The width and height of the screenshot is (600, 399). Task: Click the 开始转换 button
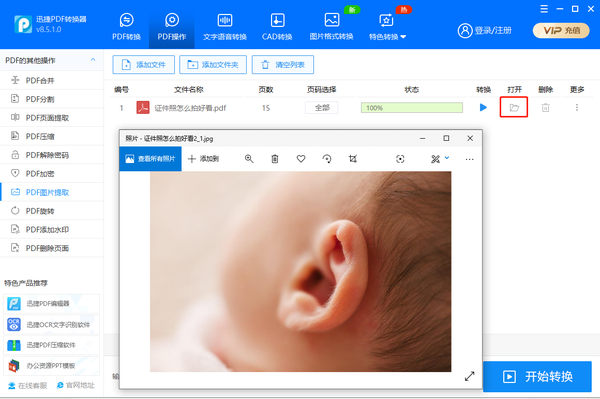[x=537, y=376]
